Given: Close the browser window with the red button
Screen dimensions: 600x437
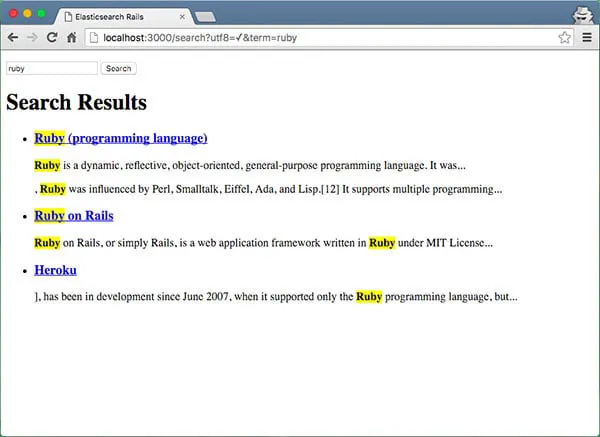Looking at the screenshot, I should (x=12, y=14).
